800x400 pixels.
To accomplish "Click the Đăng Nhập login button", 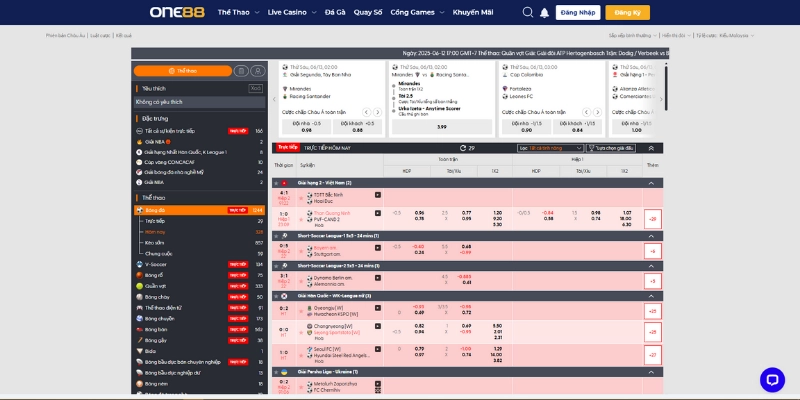I will [578, 13].
